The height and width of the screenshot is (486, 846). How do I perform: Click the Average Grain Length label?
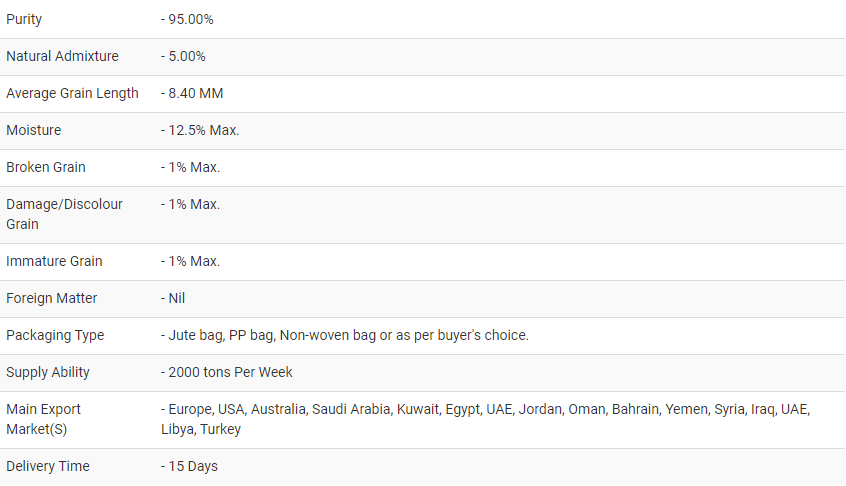click(72, 94)
